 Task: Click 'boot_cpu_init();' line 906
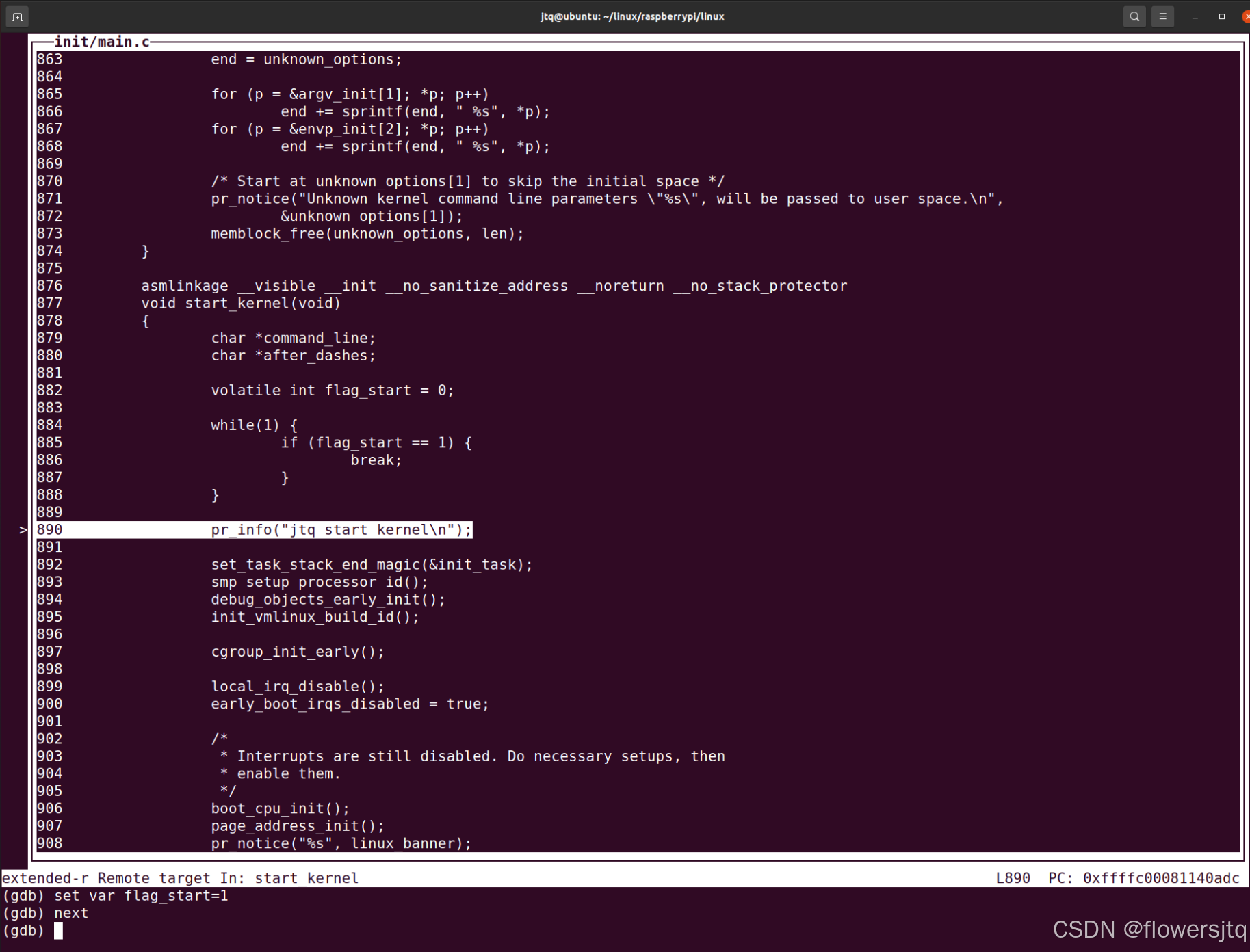[x=281, y=809]
